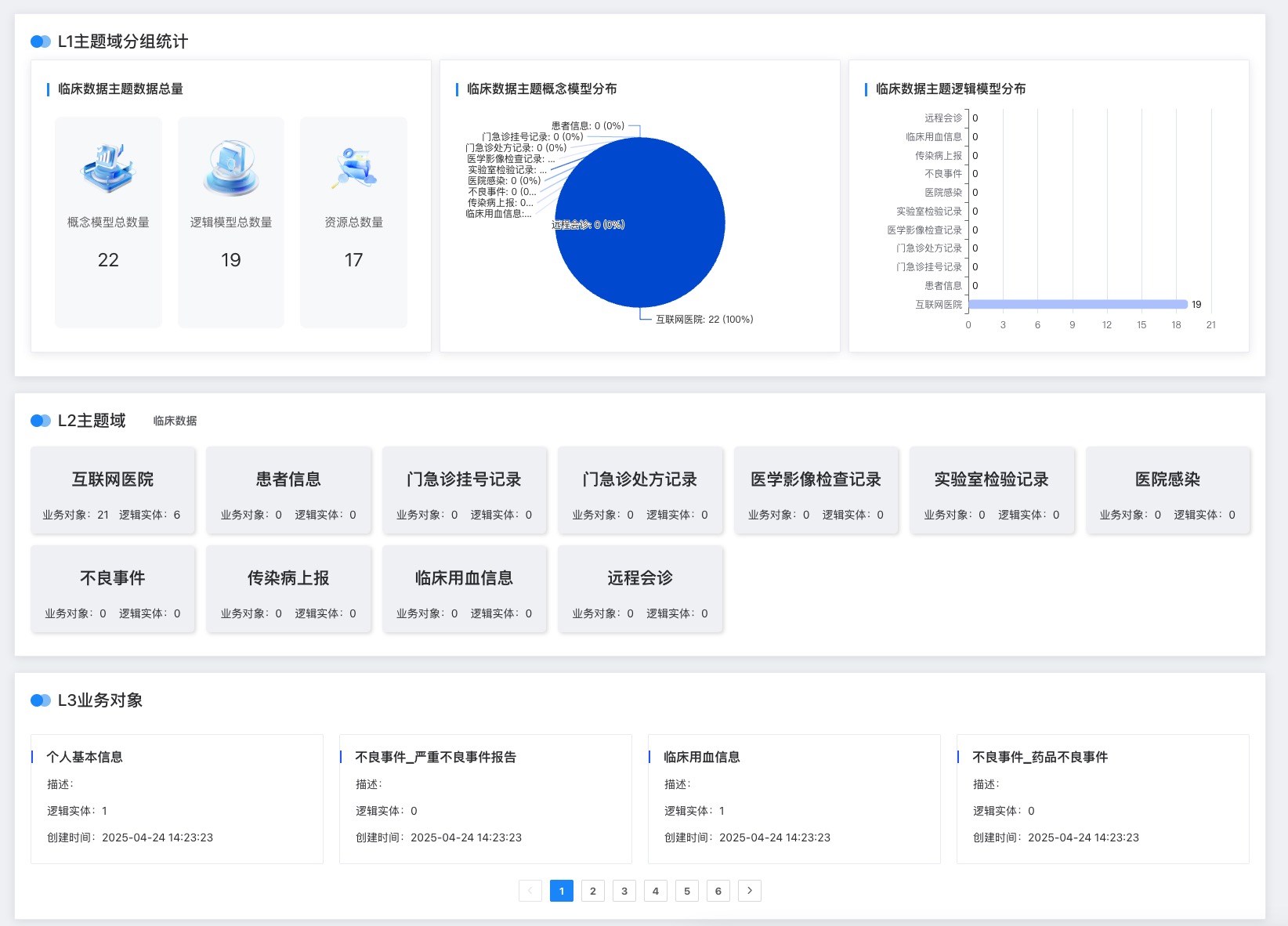Image resolution: width=1288 pixels, height=926 pixels.
Task: Click the resource total value 17
Action: tap(353, 260)
